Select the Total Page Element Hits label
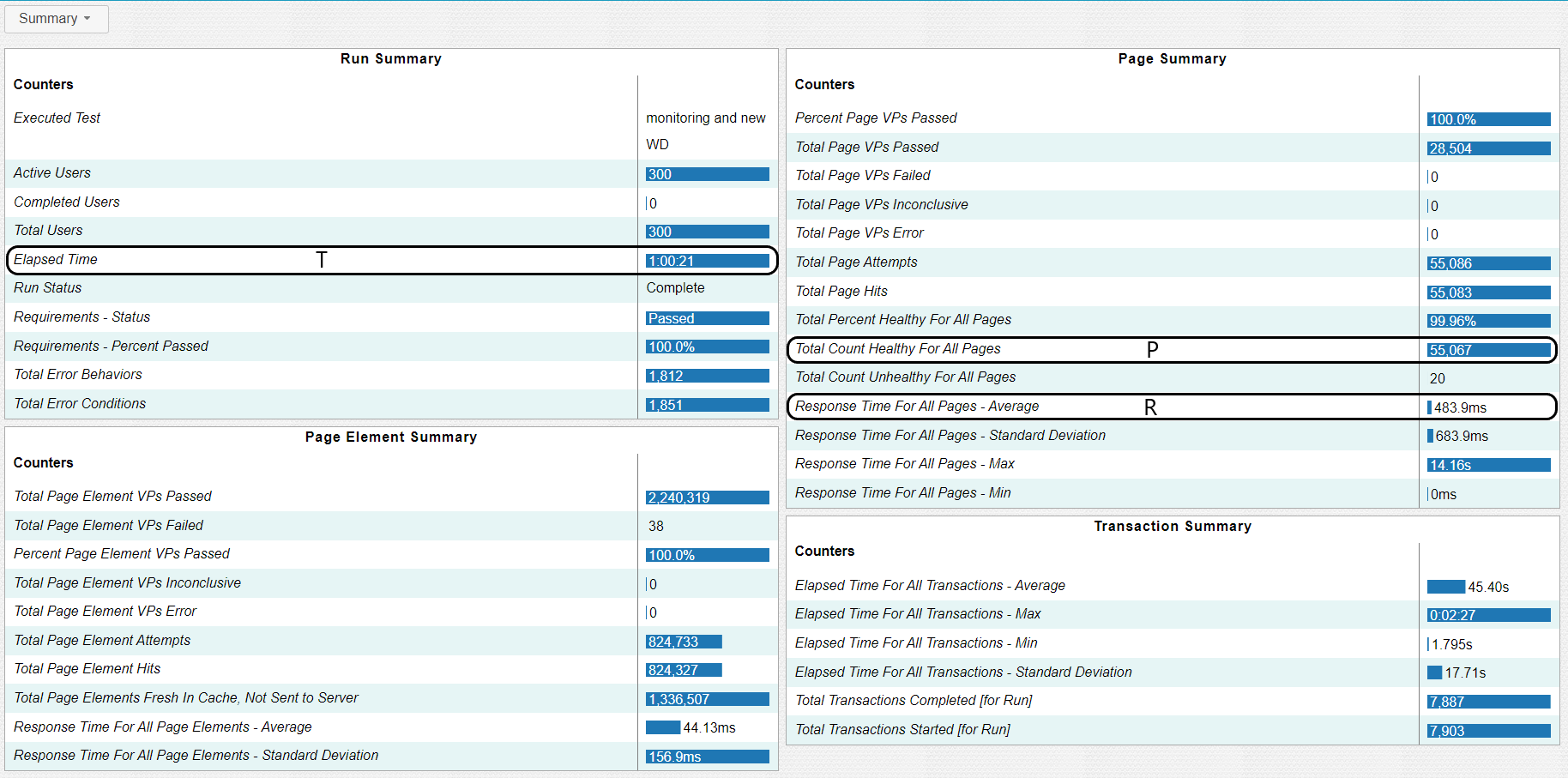This screenshot has width=1568, height=778. 87,669
